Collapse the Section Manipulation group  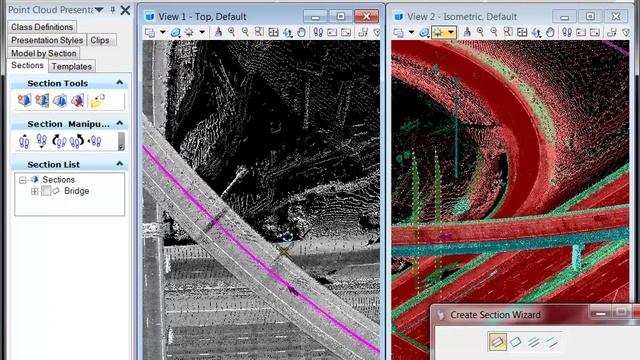(x=120, y=123)
